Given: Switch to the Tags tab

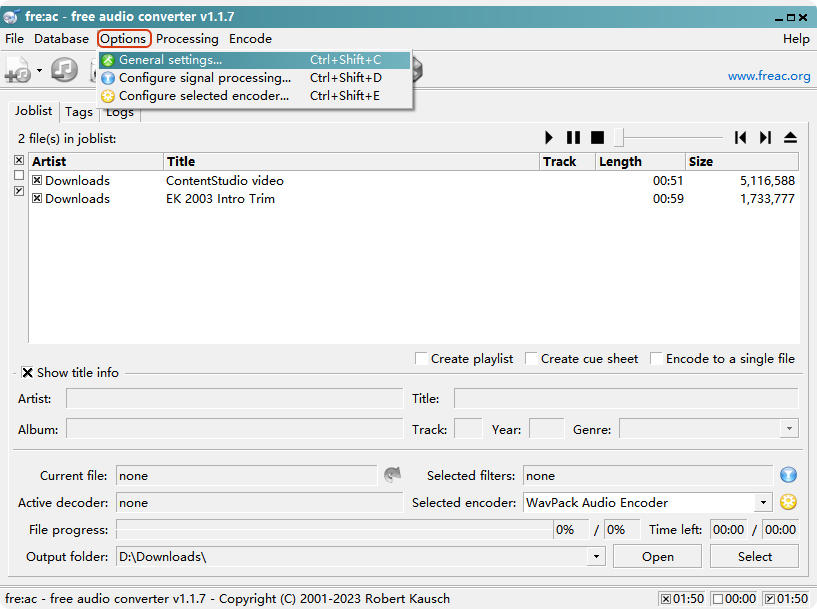Looking at the screenshot, I should [x=79, y=112].
